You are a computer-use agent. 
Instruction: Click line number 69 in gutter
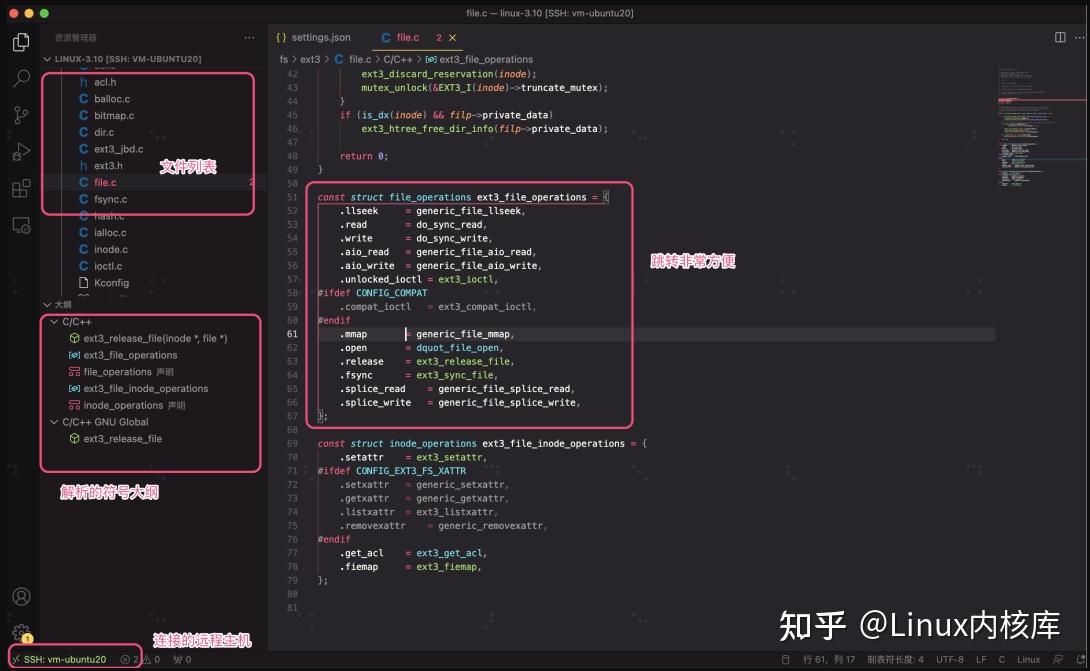292,444
